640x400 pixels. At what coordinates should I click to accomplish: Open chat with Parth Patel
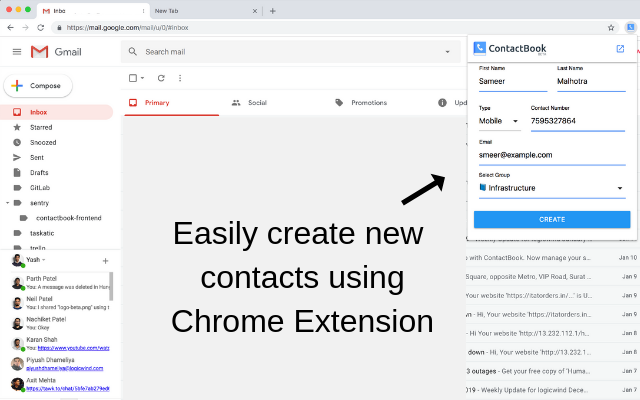[x=60, y=282]
